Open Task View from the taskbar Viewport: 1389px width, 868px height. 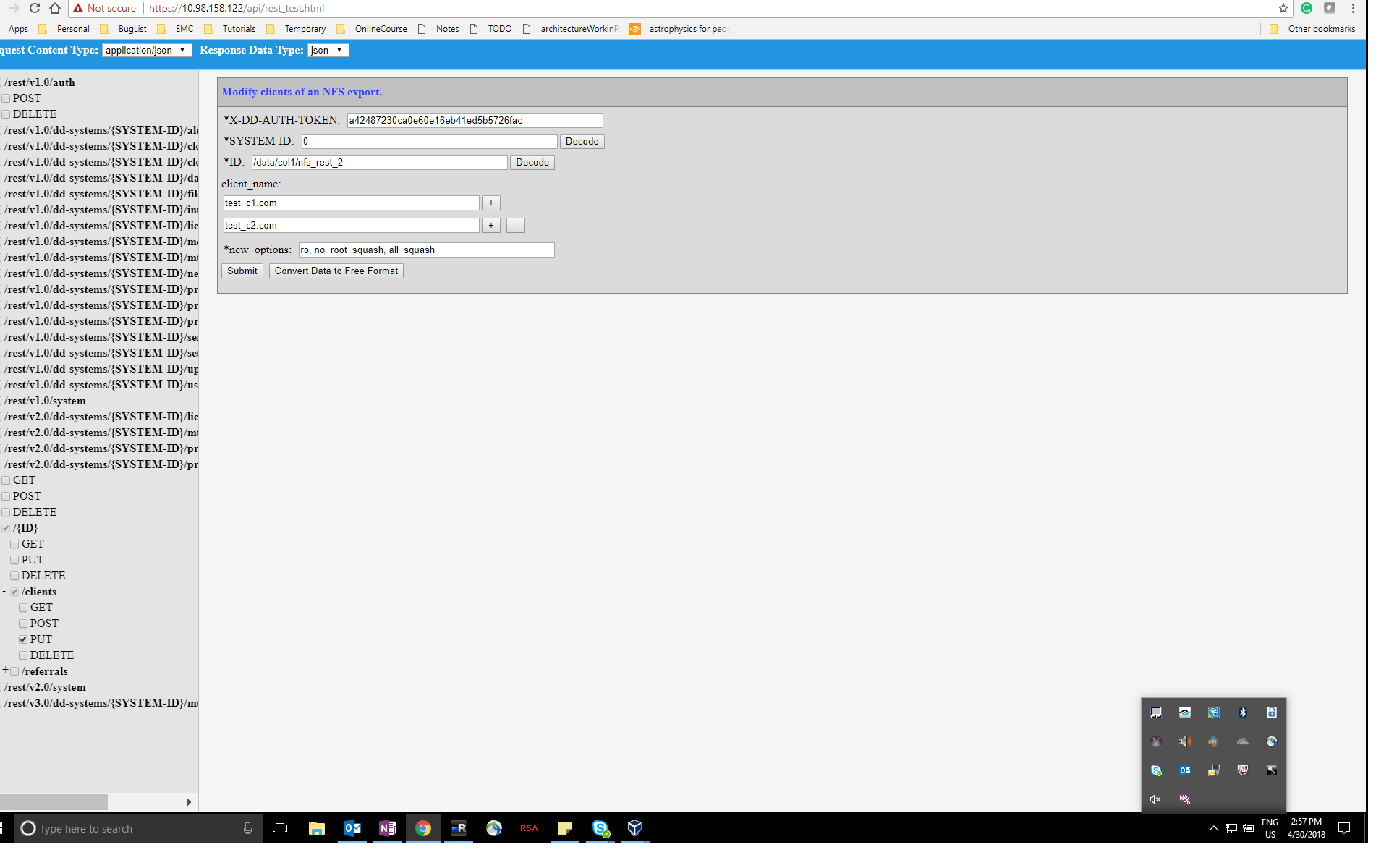click(x=280, y=828)
